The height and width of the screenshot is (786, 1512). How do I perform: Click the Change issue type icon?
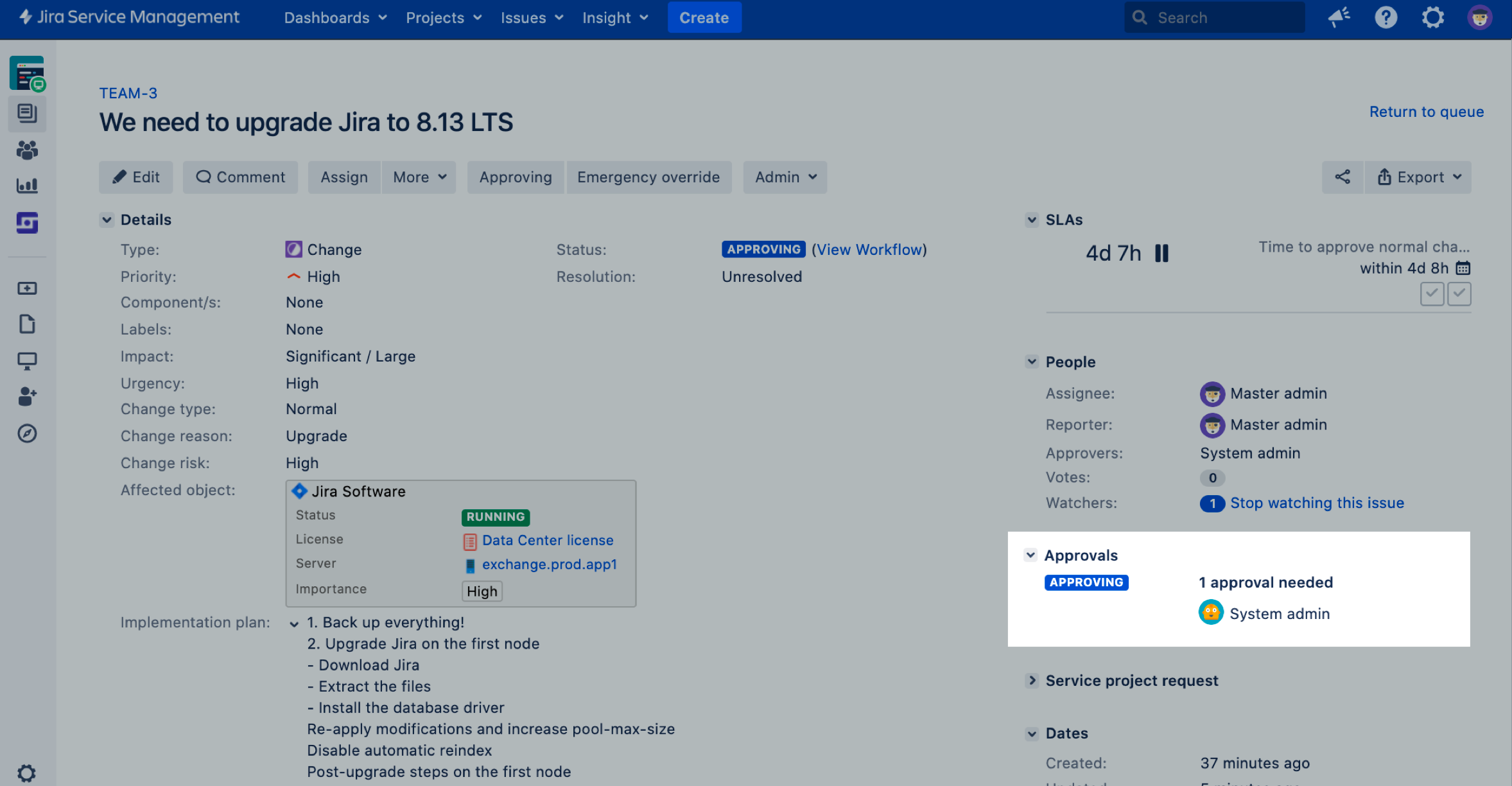293,250
